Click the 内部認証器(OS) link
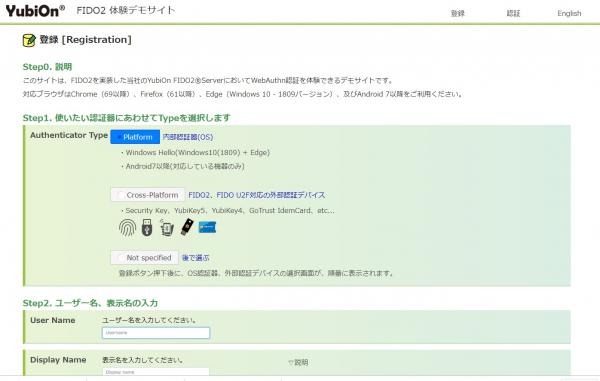This screenshot has width=600, height=381. 188,137
